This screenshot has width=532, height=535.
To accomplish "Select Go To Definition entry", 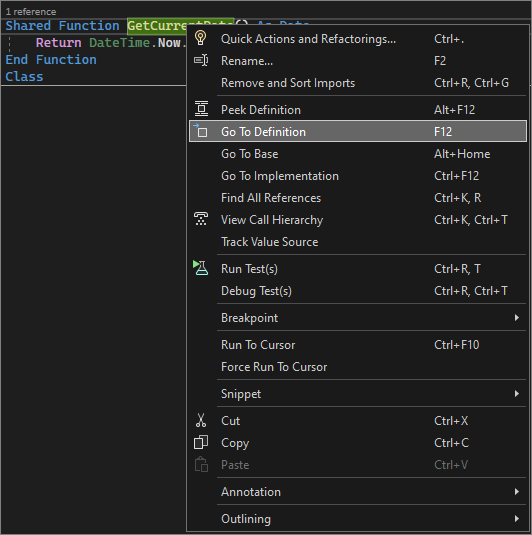I will 357,131.
